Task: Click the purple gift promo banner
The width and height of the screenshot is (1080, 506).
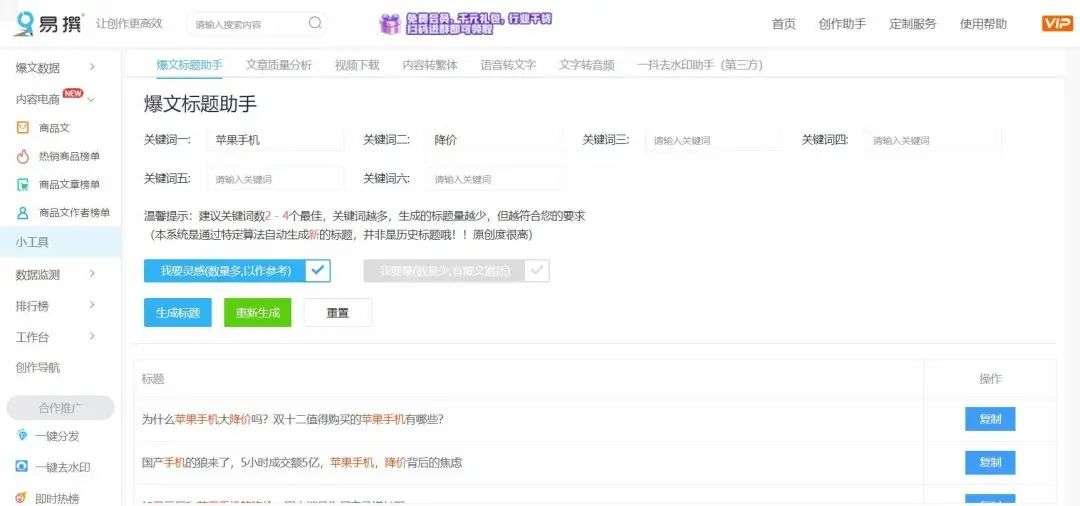Action: (466, 23)
